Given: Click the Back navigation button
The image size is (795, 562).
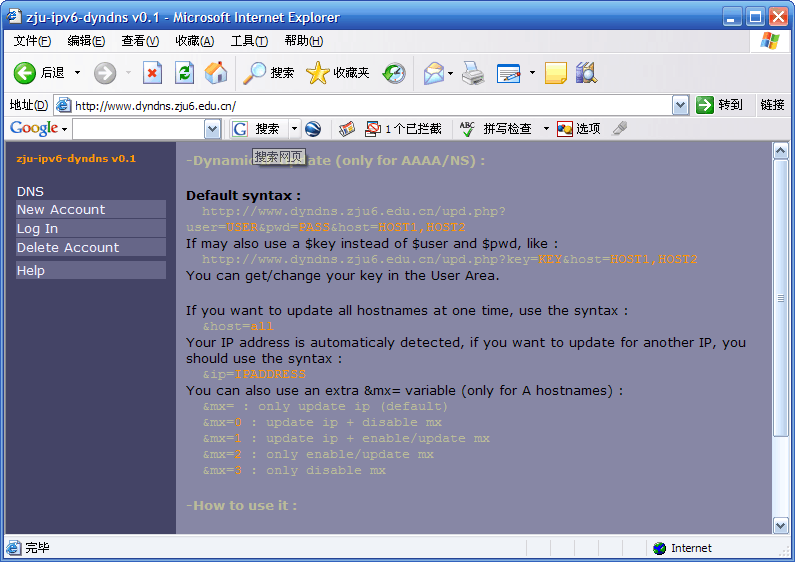Looking at the screenshot, I should point(38,73).
